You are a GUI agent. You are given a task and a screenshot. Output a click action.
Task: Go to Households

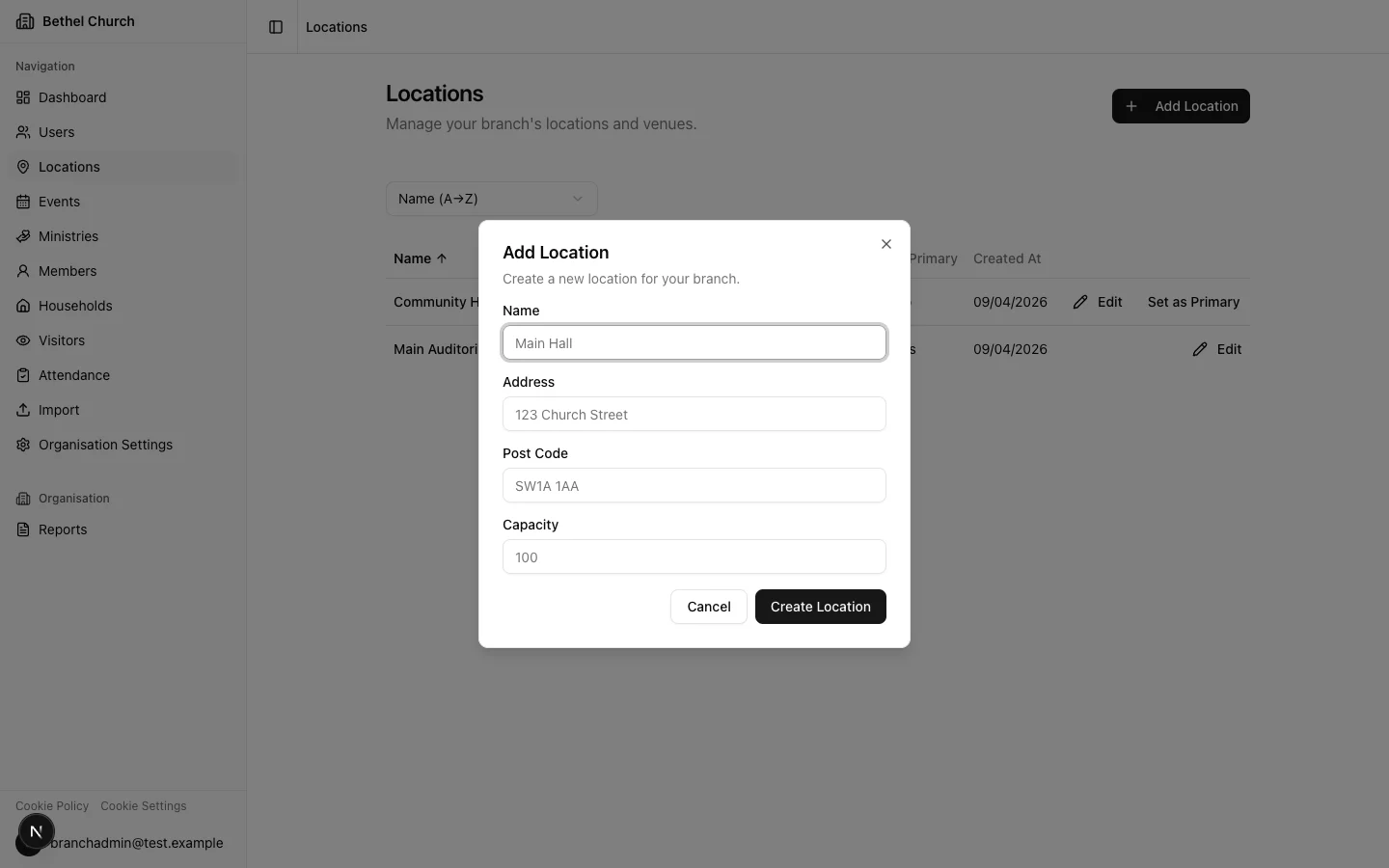point(123,306)
